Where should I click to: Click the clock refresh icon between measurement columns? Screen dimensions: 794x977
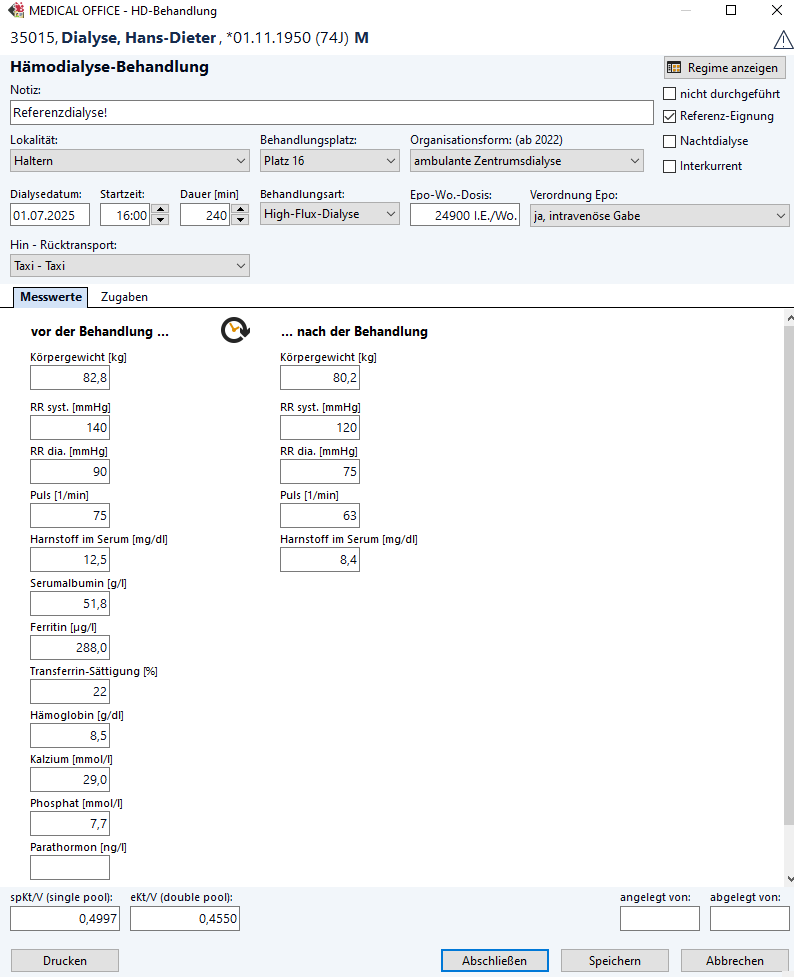pyautogui.click(x=235, y=331)
